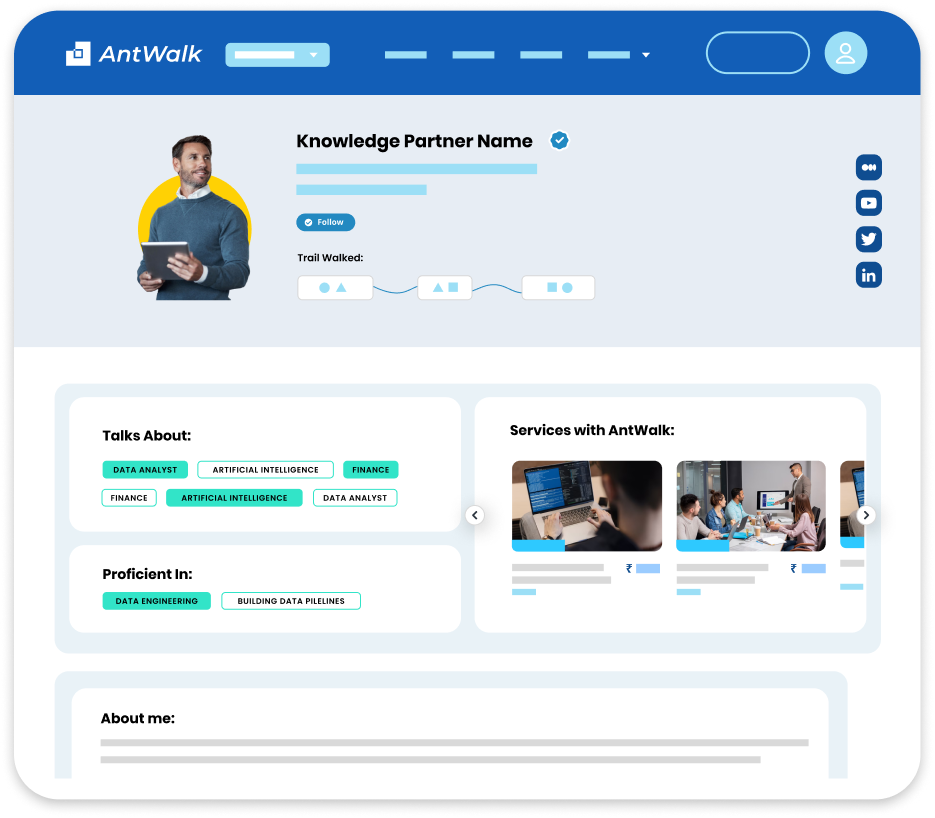Open the team meeting service thumbnail

point(751,506)
